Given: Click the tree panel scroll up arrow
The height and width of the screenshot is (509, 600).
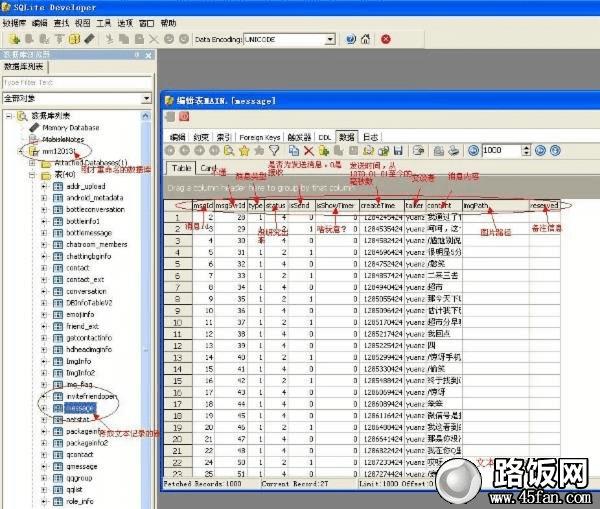Looking at the screenshot, I should coord(145,116).
